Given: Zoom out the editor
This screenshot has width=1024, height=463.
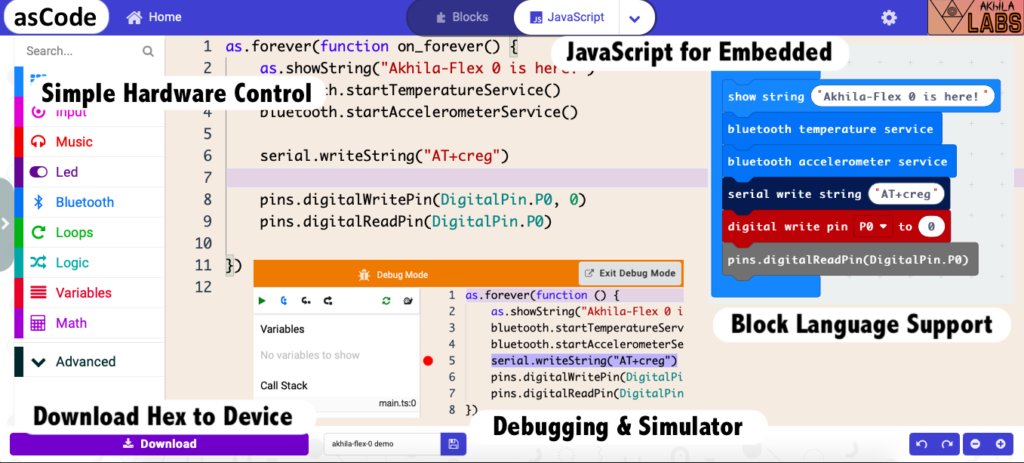Looking at the screenshot, I should [976, 444].
